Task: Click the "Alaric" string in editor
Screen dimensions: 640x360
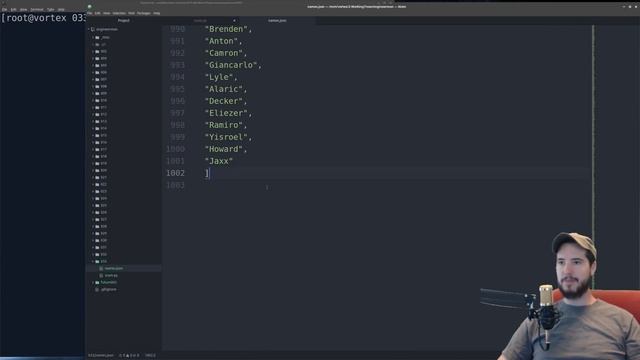Action: pyautogui.click(x=224, y=89)
